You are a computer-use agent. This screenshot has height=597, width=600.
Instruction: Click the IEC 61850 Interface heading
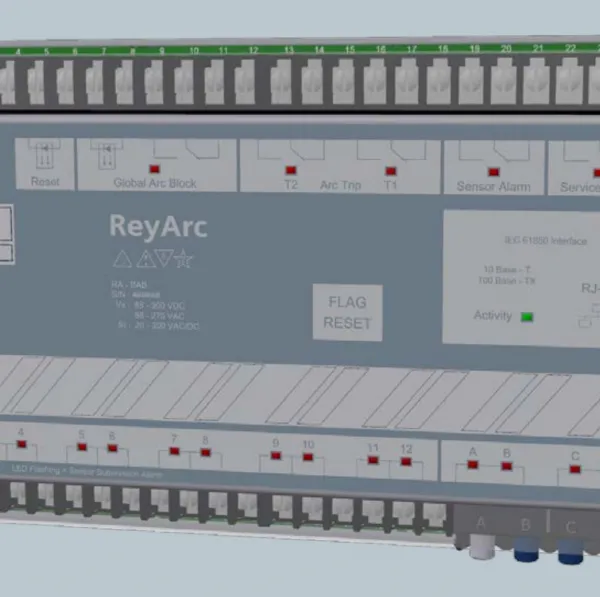(x=546, y=241)
